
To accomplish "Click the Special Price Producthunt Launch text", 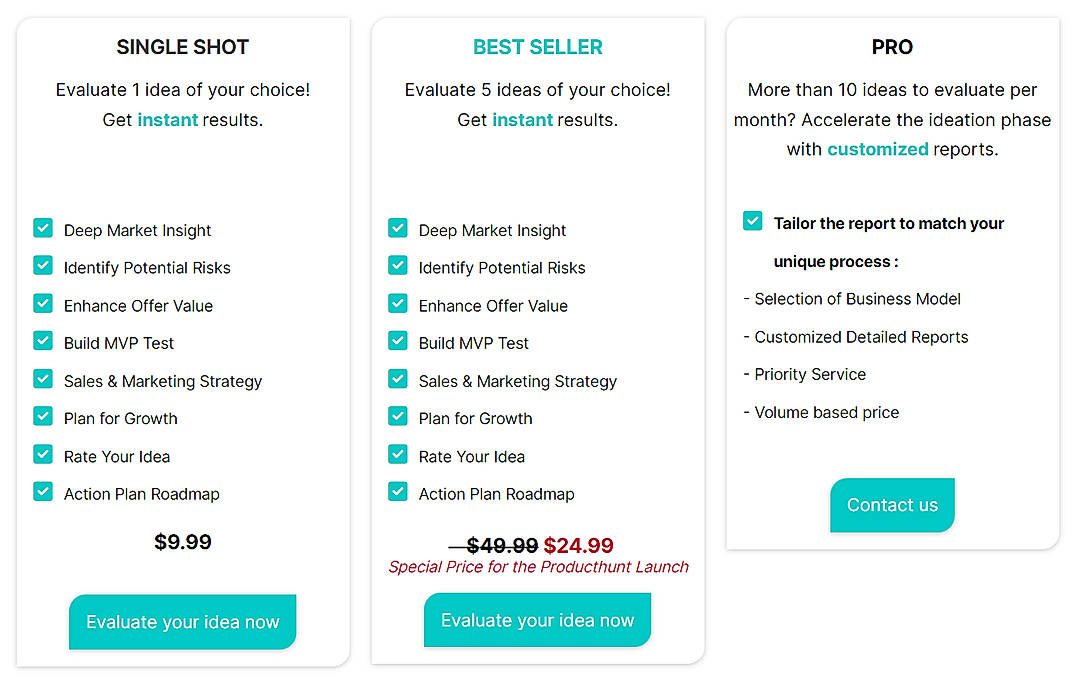I will point(538,567).
